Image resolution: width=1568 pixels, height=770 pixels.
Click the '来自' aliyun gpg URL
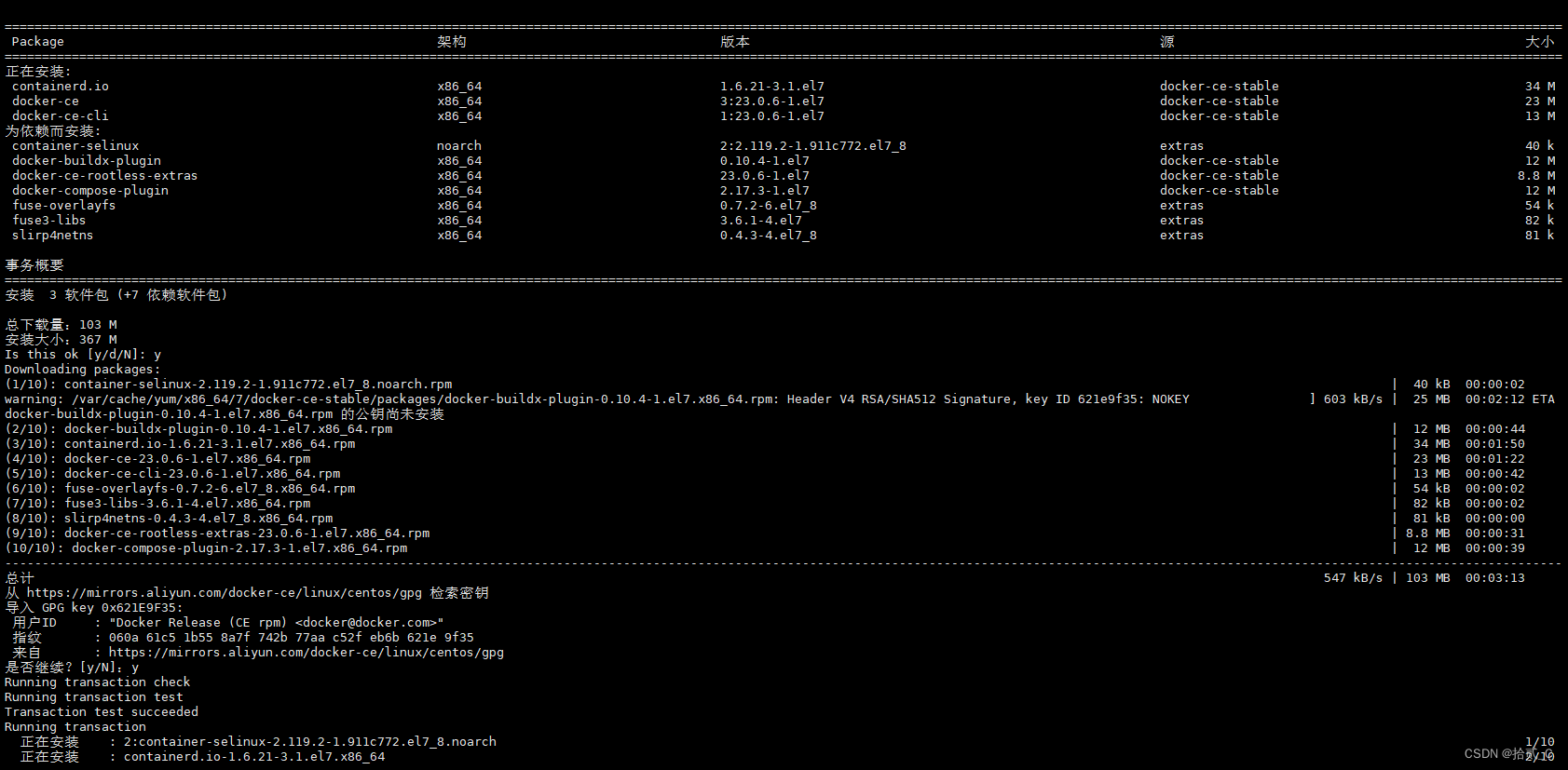coord(307,653)
